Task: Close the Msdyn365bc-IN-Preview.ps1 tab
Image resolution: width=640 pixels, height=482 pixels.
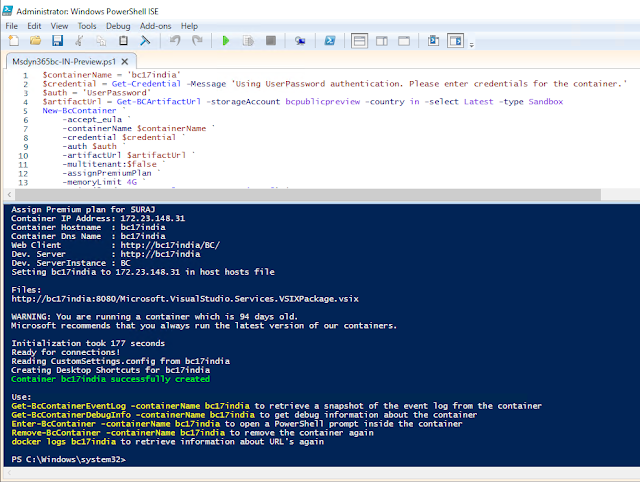Action: (125, 62)
